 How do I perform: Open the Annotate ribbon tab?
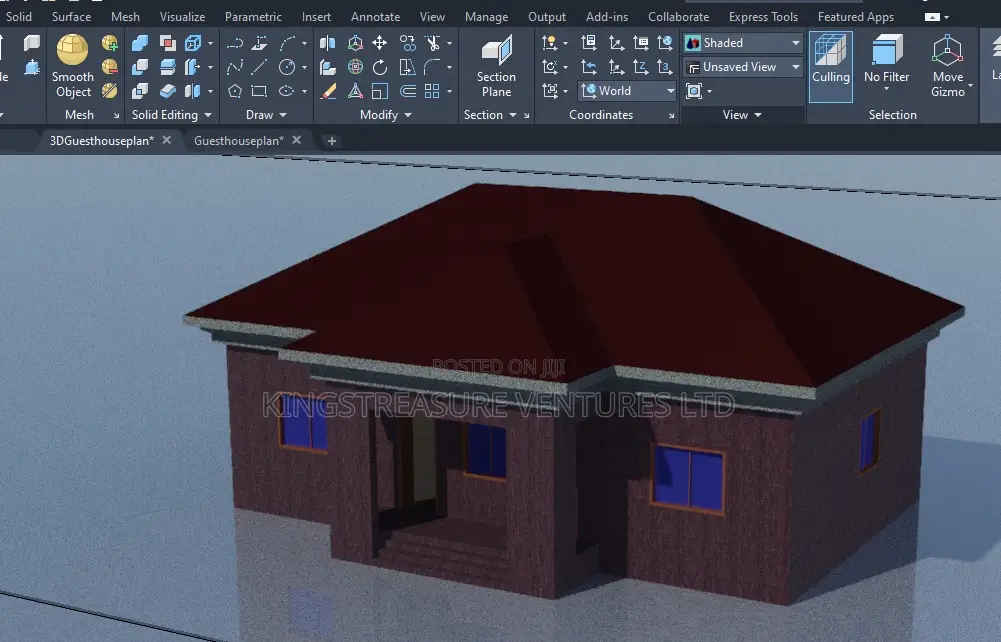(375, 17)
